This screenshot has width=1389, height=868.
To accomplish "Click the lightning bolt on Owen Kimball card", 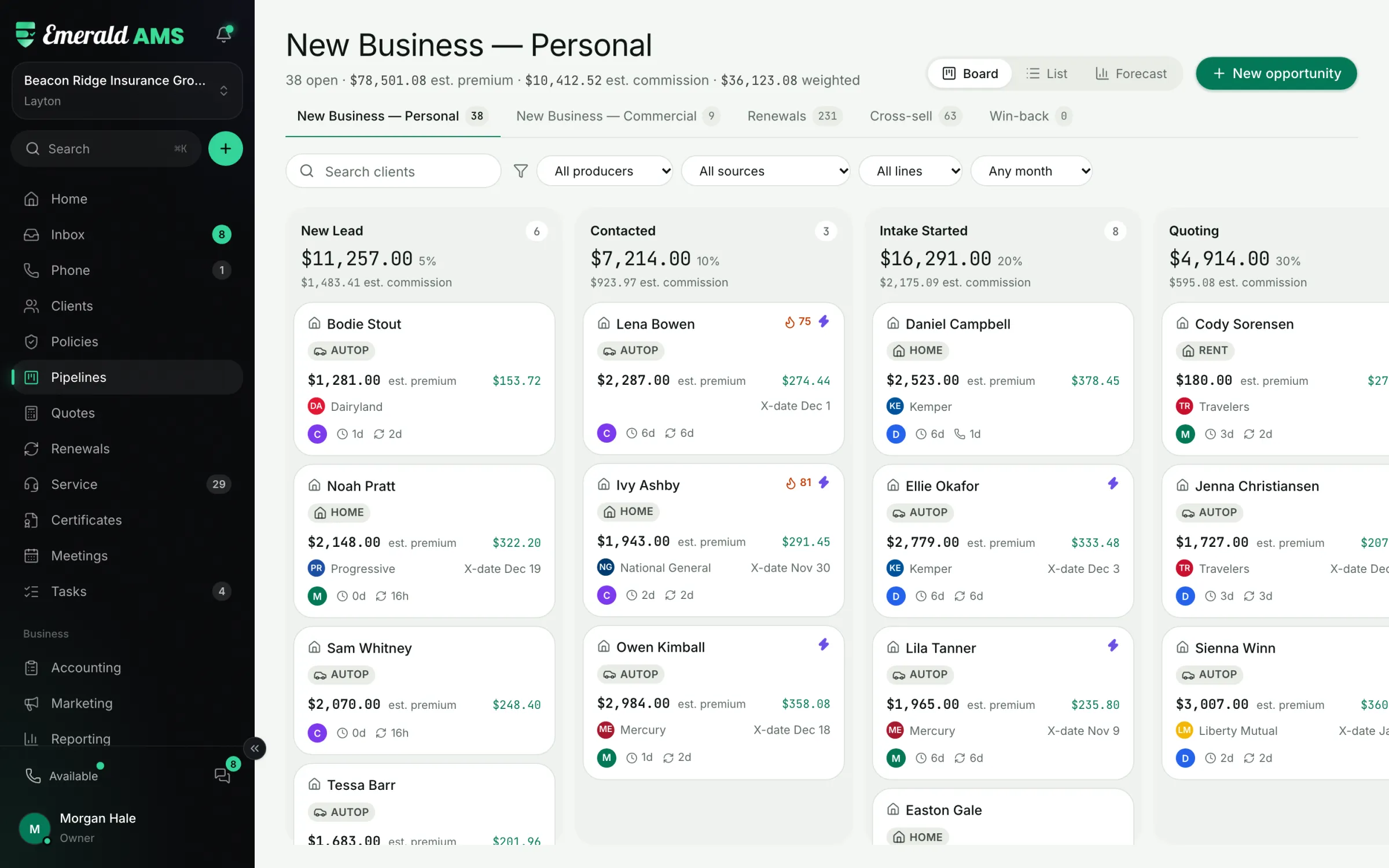I will [824, 645].
